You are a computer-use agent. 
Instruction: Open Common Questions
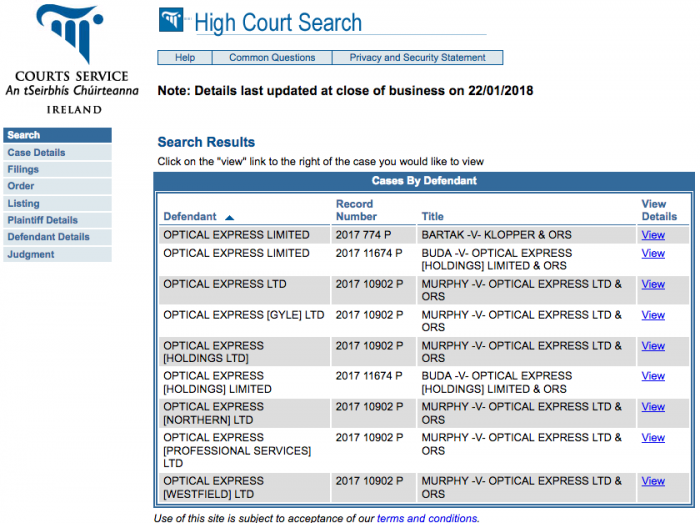pyautogui.click(x=272, y=58)
